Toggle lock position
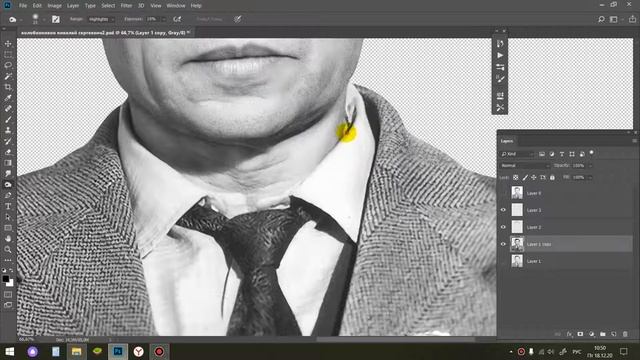The height and width of the screenshot is (360, 640). 533,178
